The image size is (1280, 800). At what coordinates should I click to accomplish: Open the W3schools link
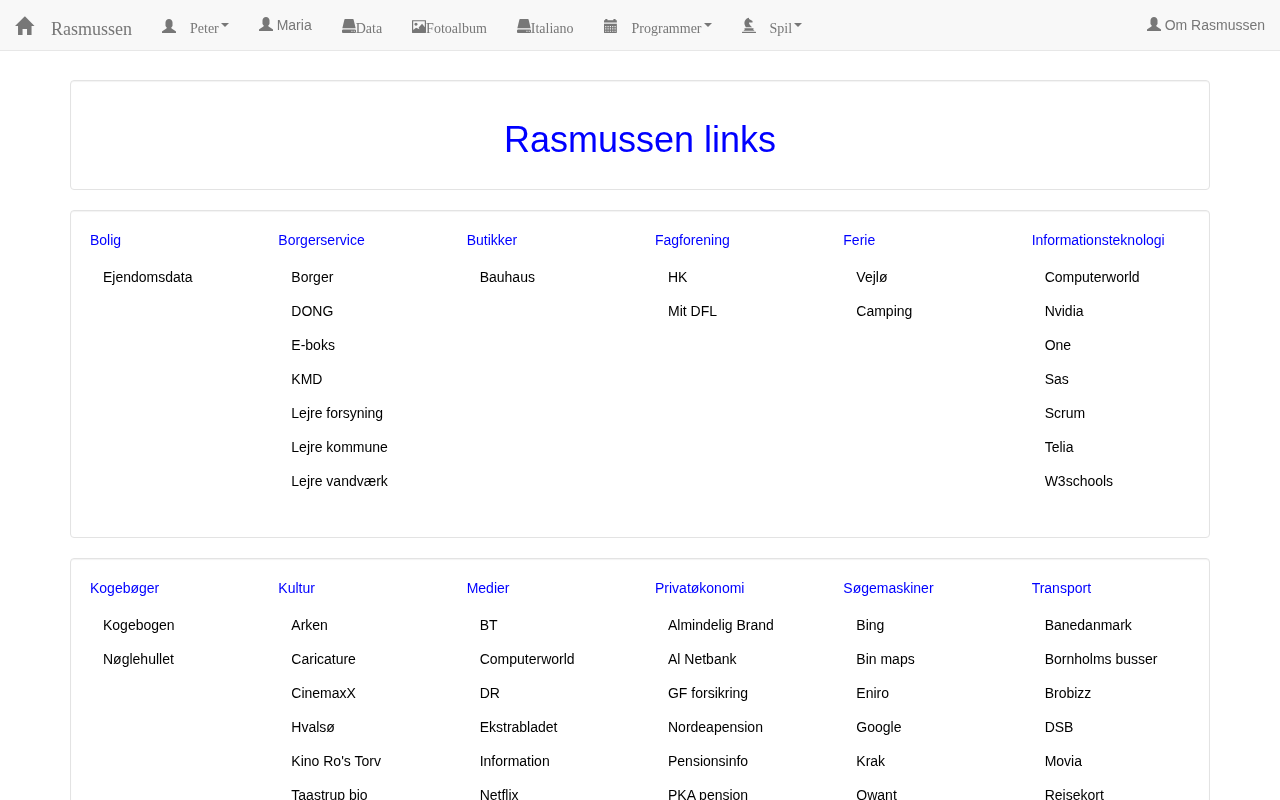(x=1079, y=481)
